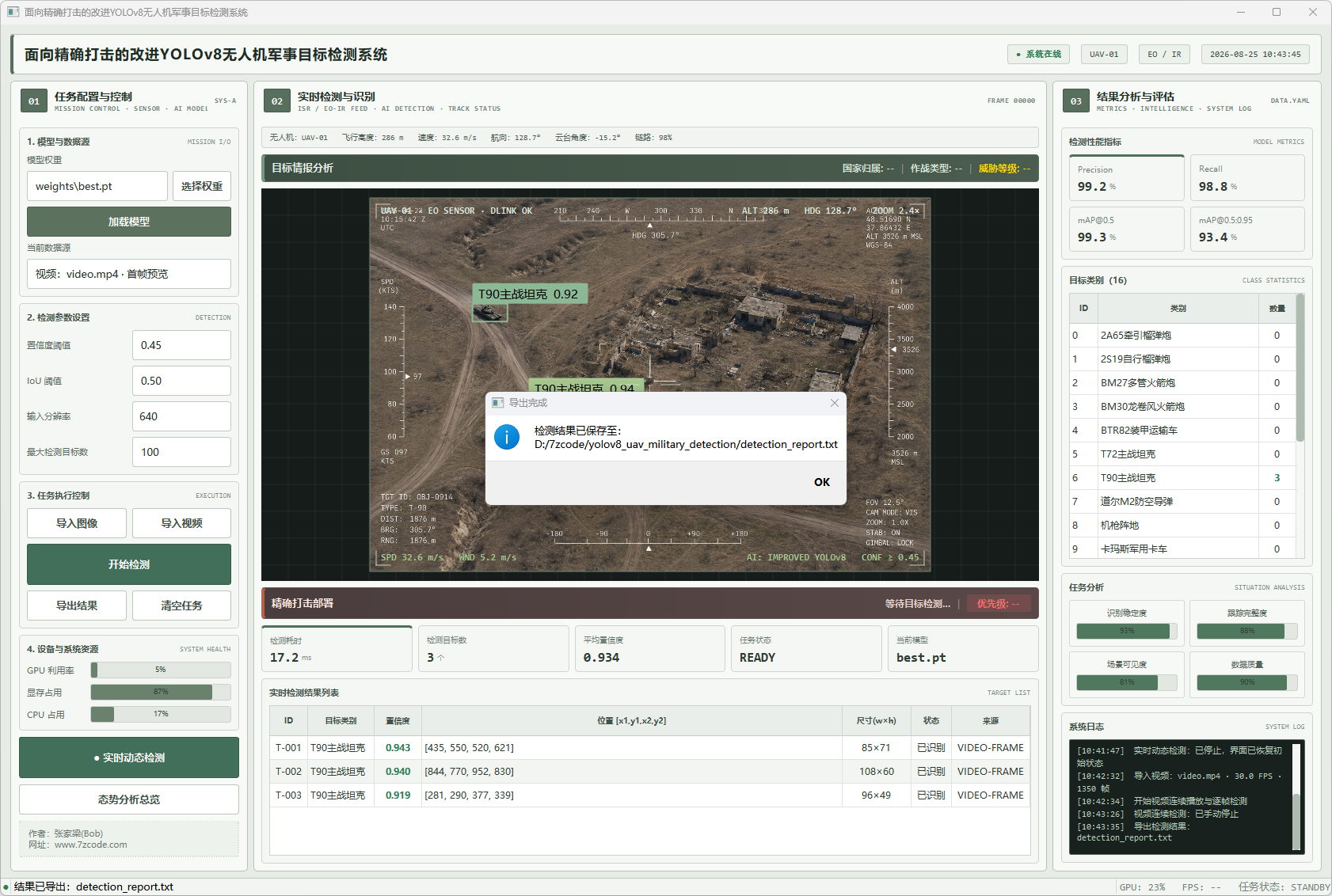The height and width of the screenshot is (896, 1332).
Task: Open 态势分析总览 overview
Action: point(129,799)
